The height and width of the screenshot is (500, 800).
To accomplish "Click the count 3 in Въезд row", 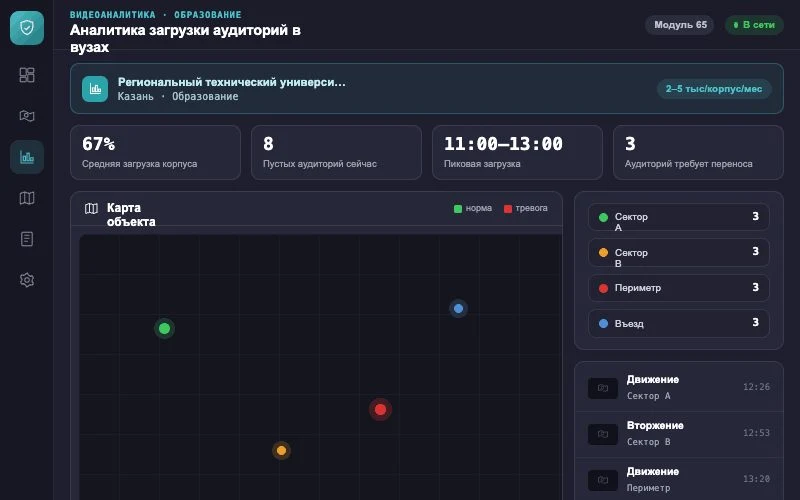I will [755, 322].
